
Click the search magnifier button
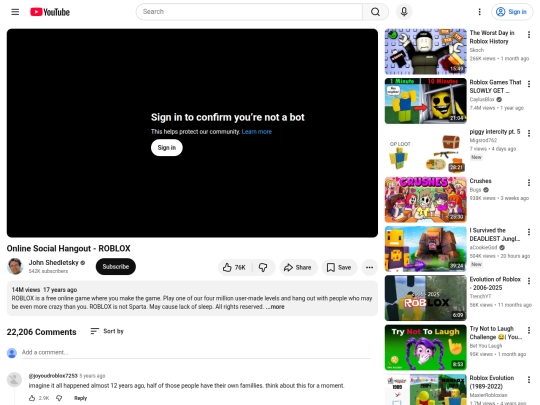click(375, 12)
